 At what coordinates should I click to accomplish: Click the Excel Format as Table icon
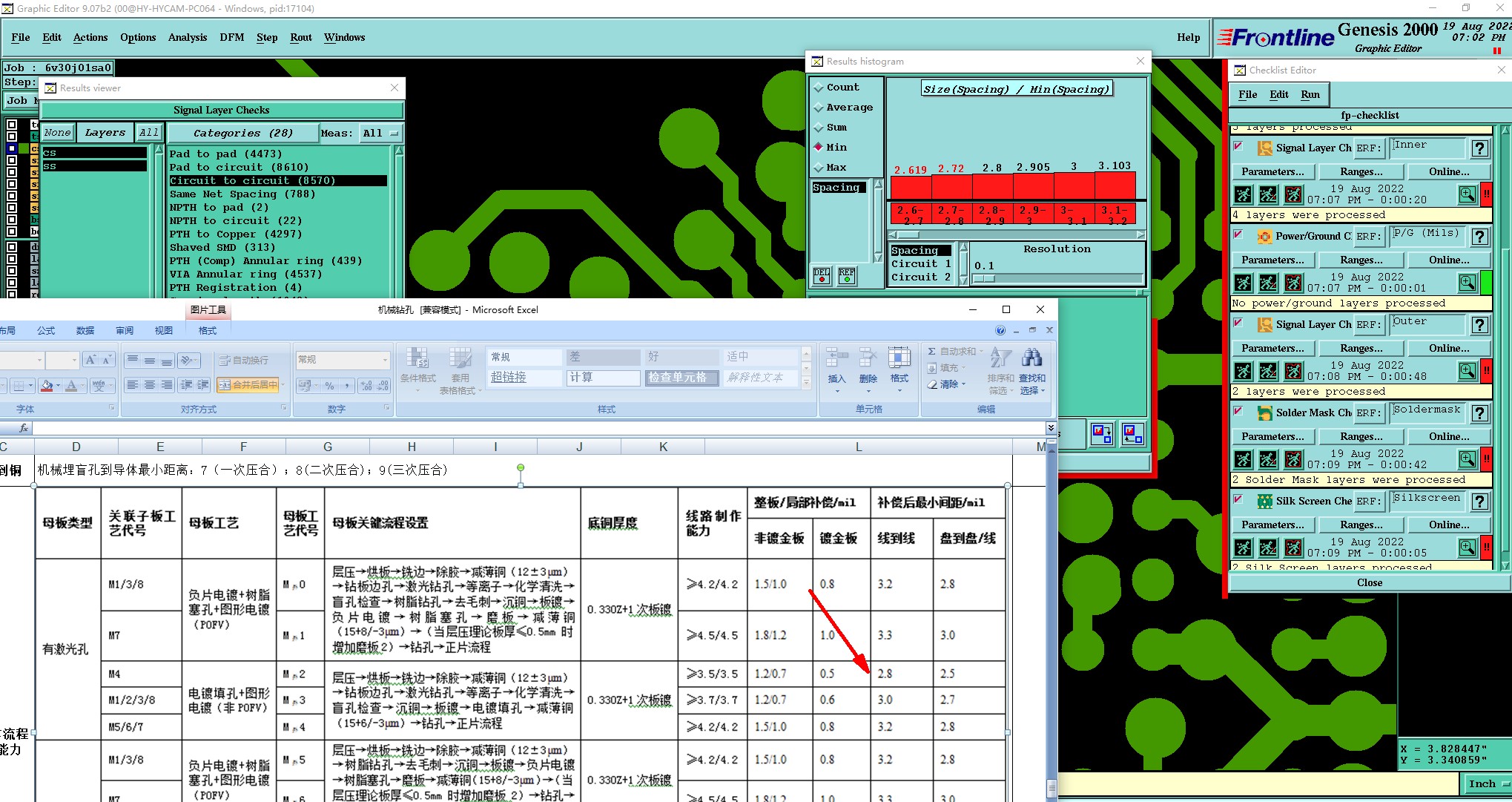pos(460,358)
